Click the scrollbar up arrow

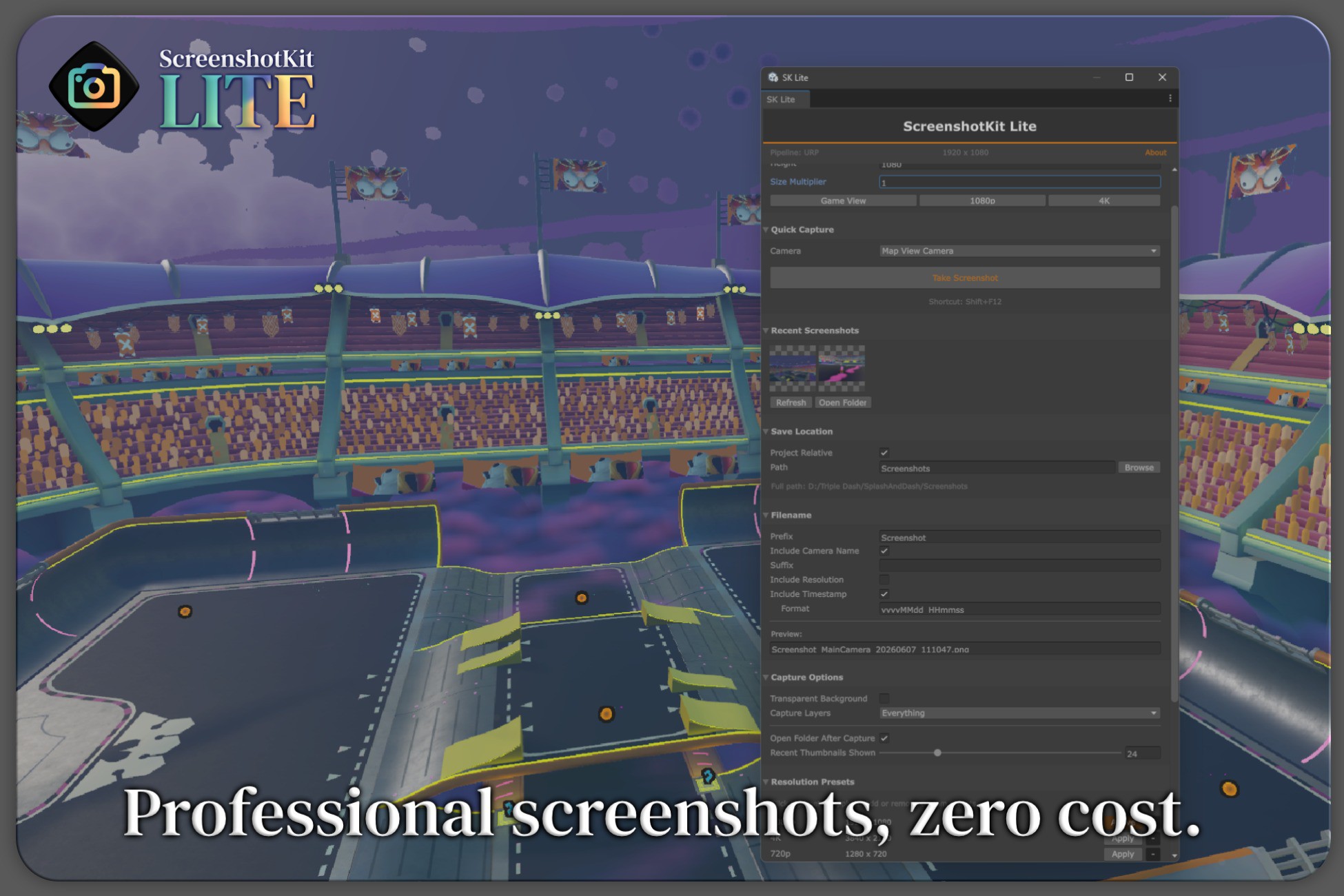point(1174,169)
